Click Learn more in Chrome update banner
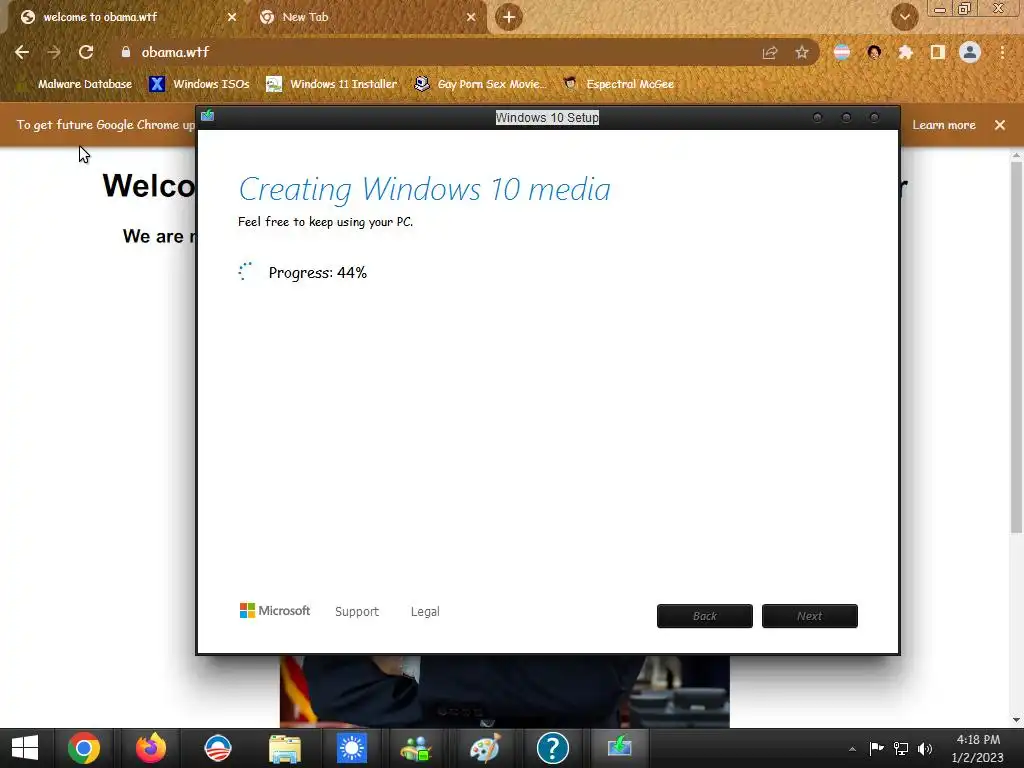The width and height of the screenshot is (1024, 768). click(x=944, y=125)
